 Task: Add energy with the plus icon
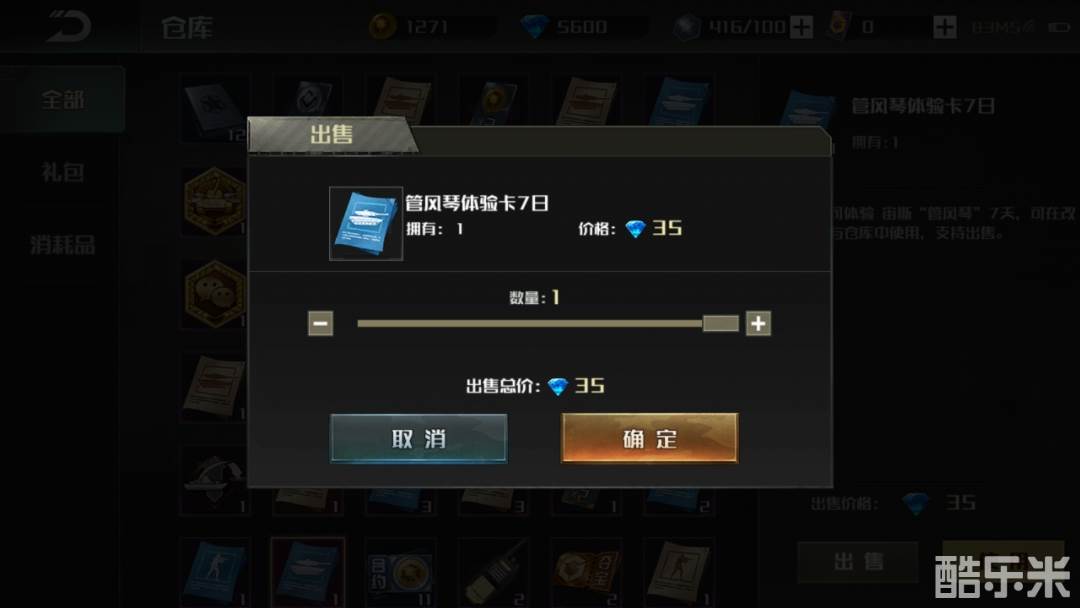pos(801,27)
